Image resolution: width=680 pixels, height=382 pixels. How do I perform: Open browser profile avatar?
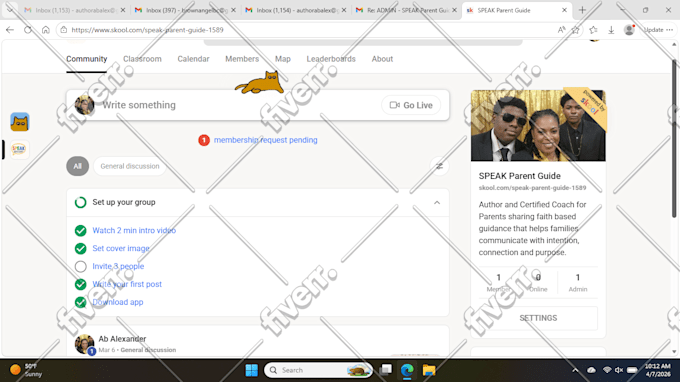tap(629, 29)
